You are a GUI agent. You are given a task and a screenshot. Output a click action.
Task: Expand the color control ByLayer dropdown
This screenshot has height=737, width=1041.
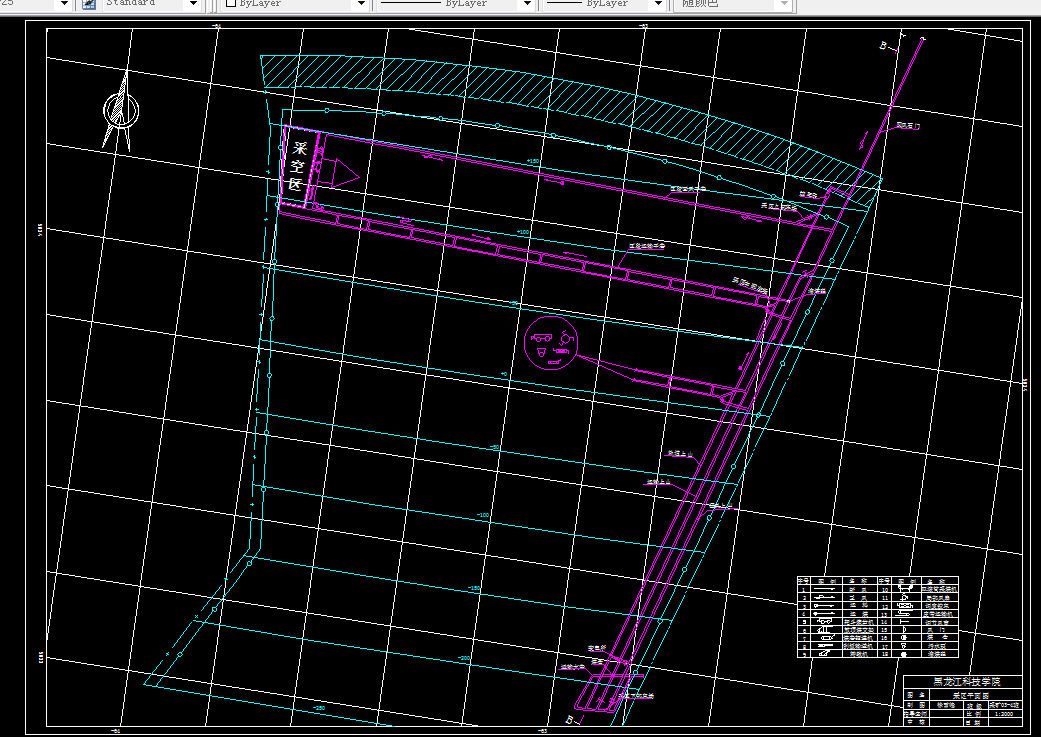click(x=361, y=4)
